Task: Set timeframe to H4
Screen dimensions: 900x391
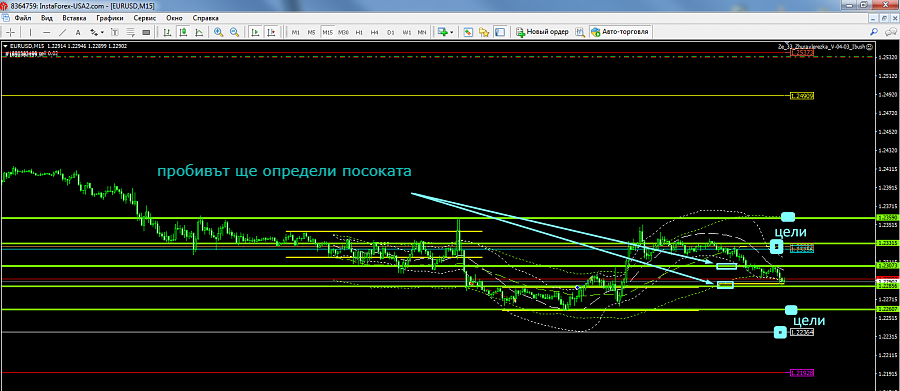Action: coord(375,33)
